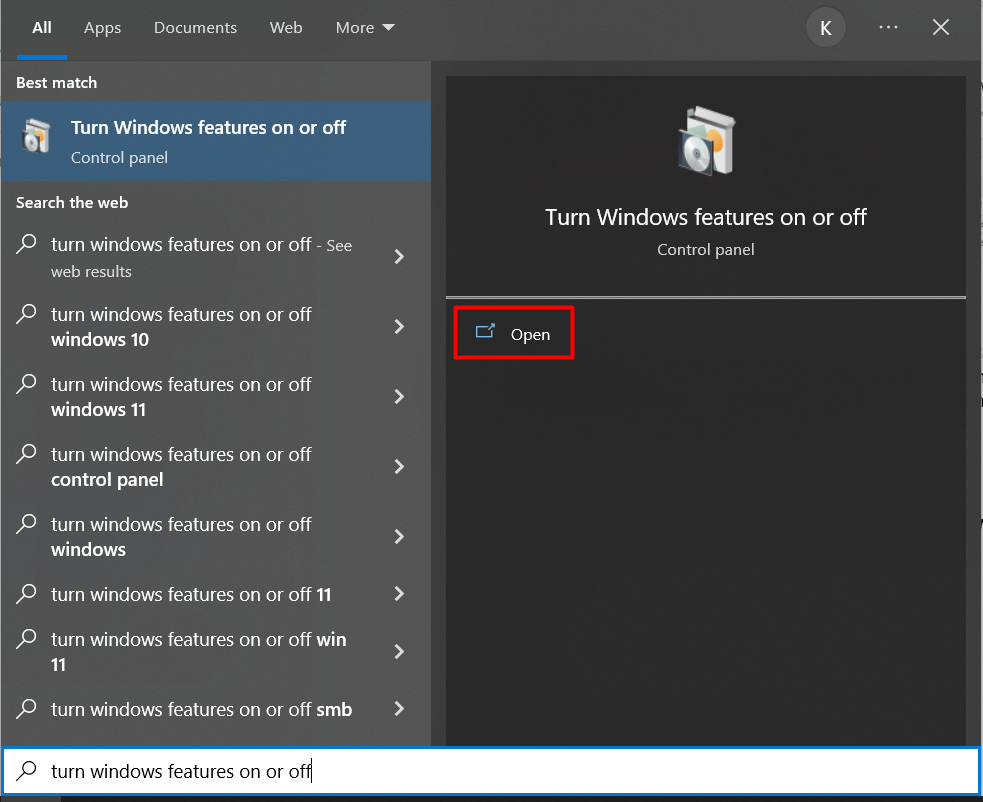Open the 'See web results' suggestion
The height and width of the screenshot is (802, 983).
pyautogui.click(x=216, y=257)
